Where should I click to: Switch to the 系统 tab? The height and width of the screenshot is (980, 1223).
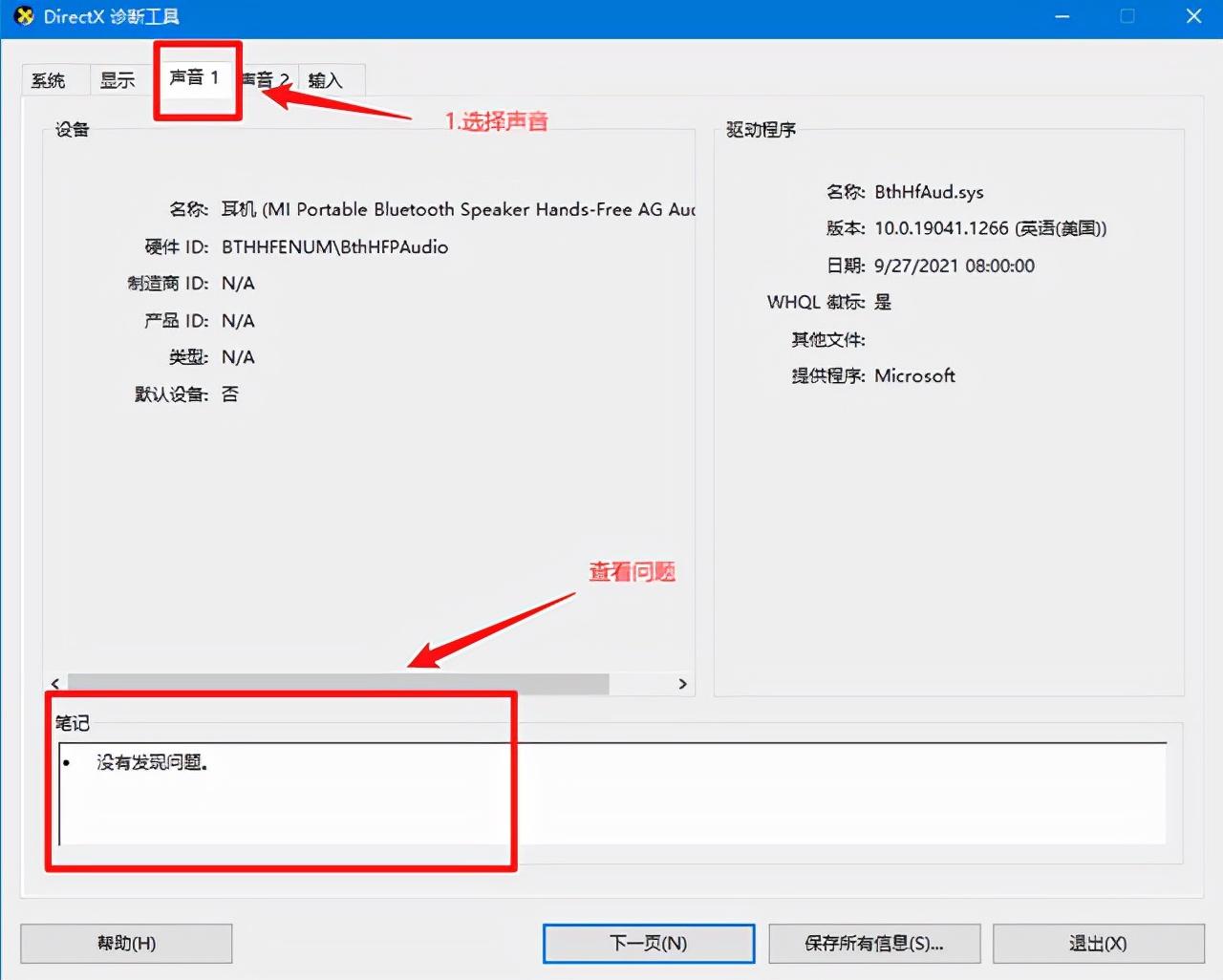[49, 80]
